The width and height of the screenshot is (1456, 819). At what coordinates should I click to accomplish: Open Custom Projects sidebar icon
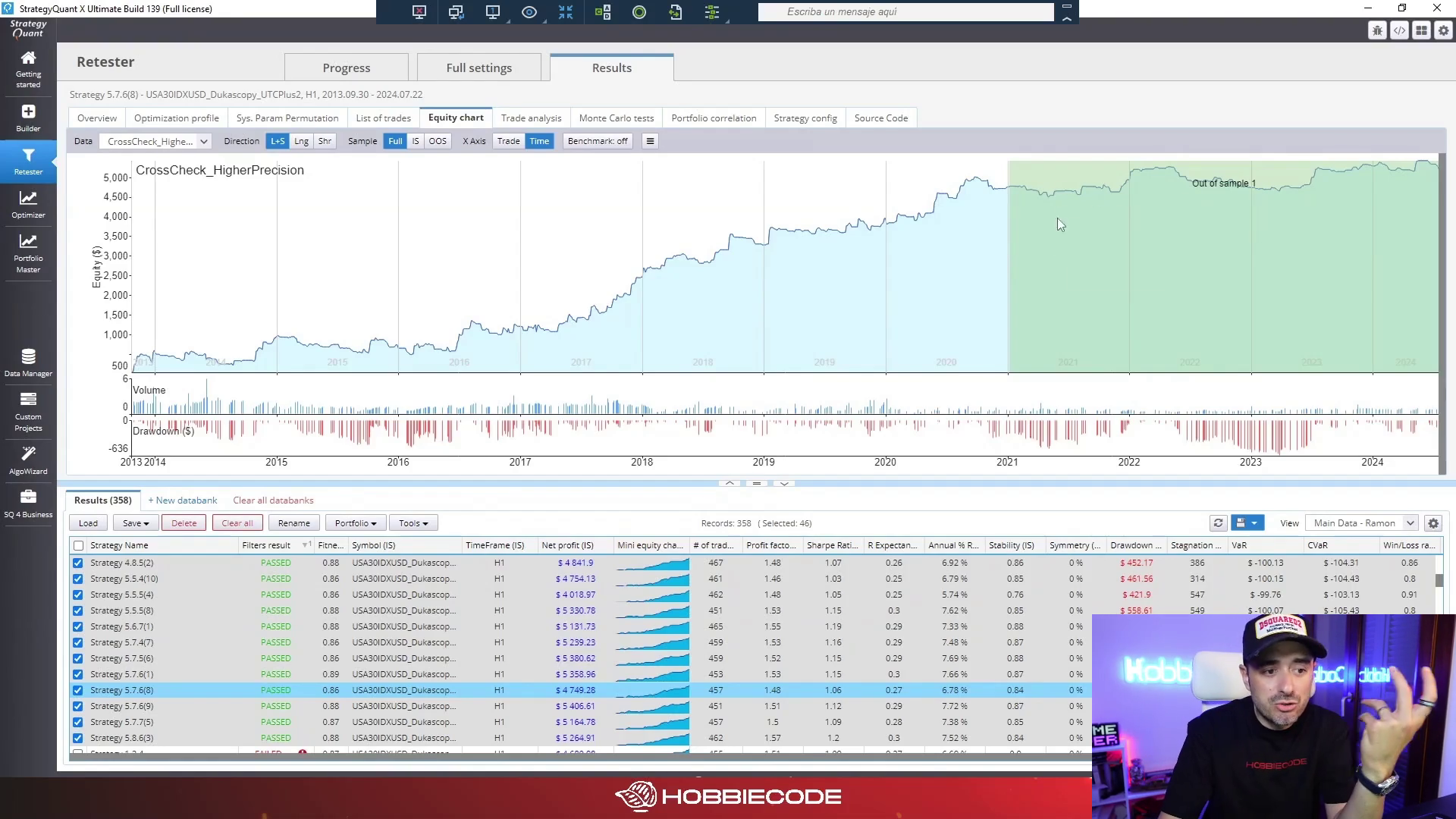28,413
